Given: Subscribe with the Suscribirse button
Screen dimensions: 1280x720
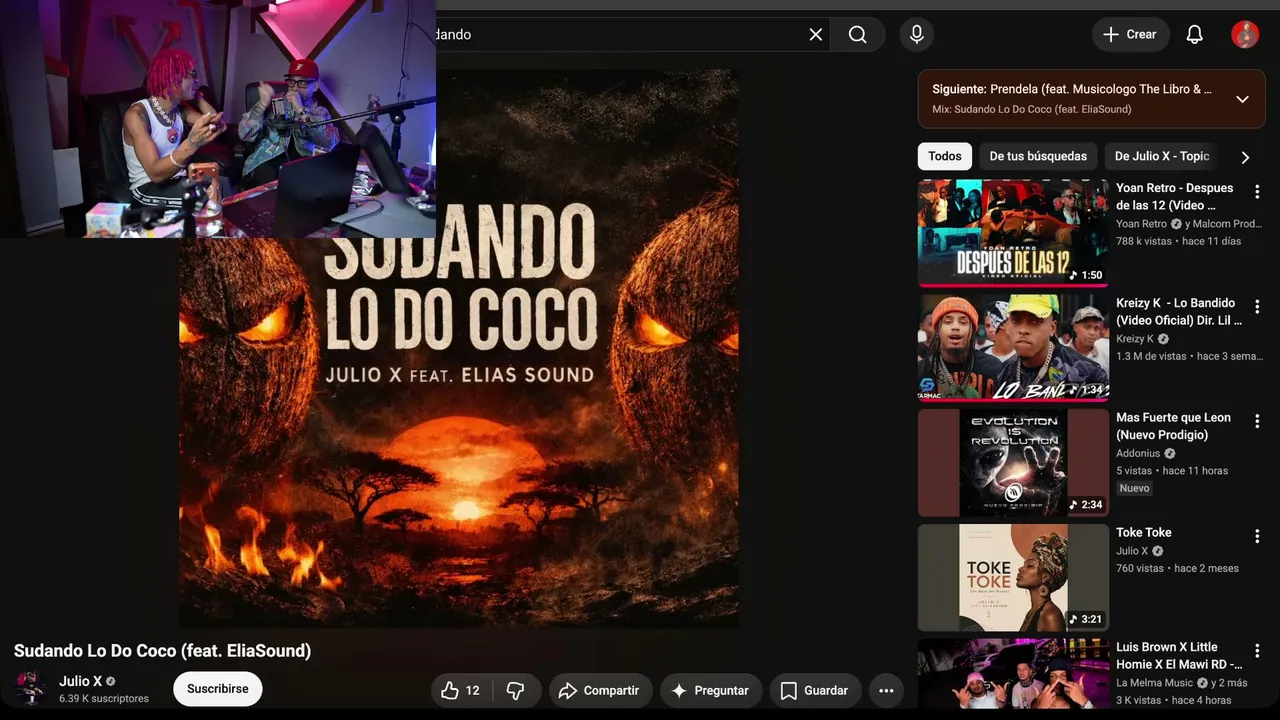Looking at the screenshot, I should 218,689.
